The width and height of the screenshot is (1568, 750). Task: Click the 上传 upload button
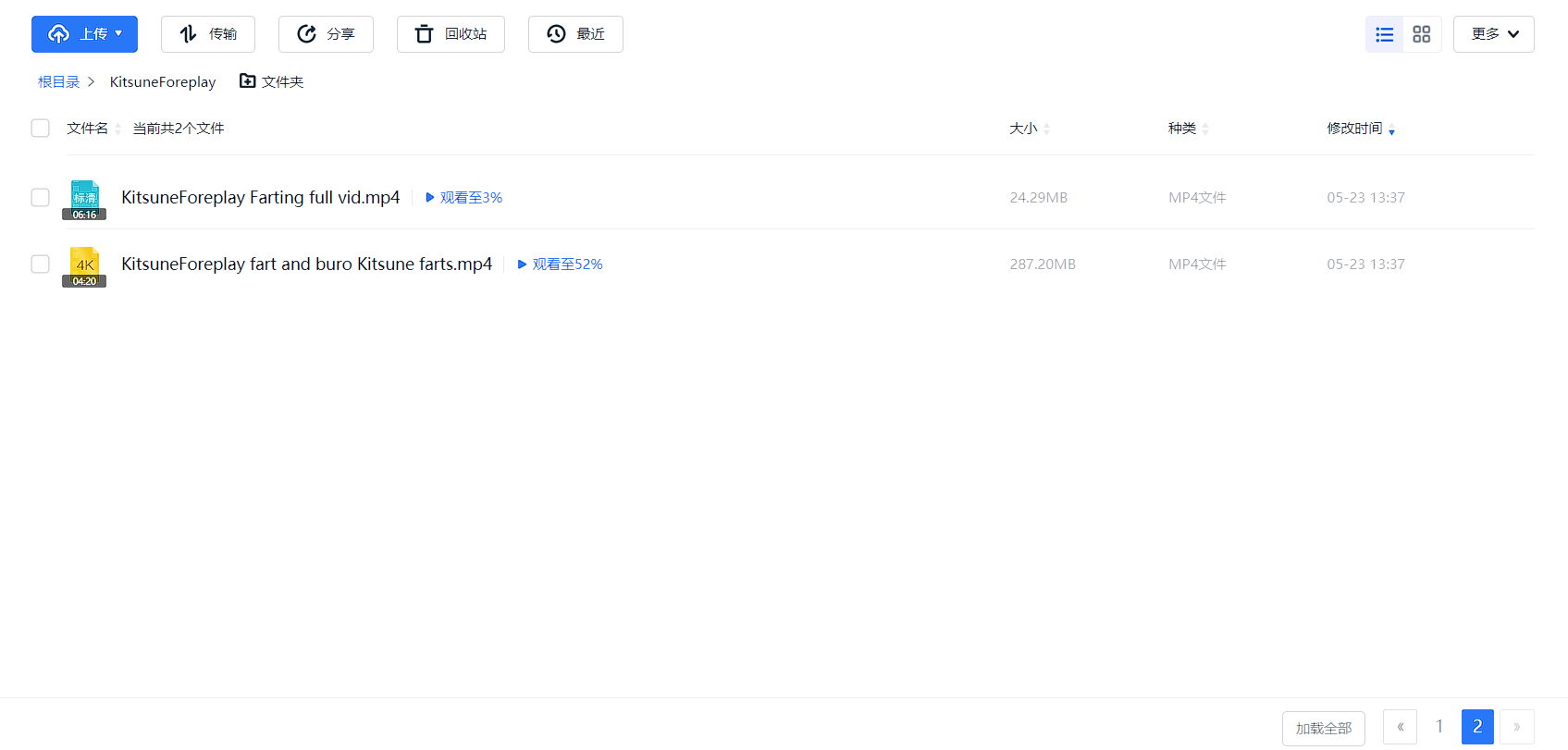(84, 34)
